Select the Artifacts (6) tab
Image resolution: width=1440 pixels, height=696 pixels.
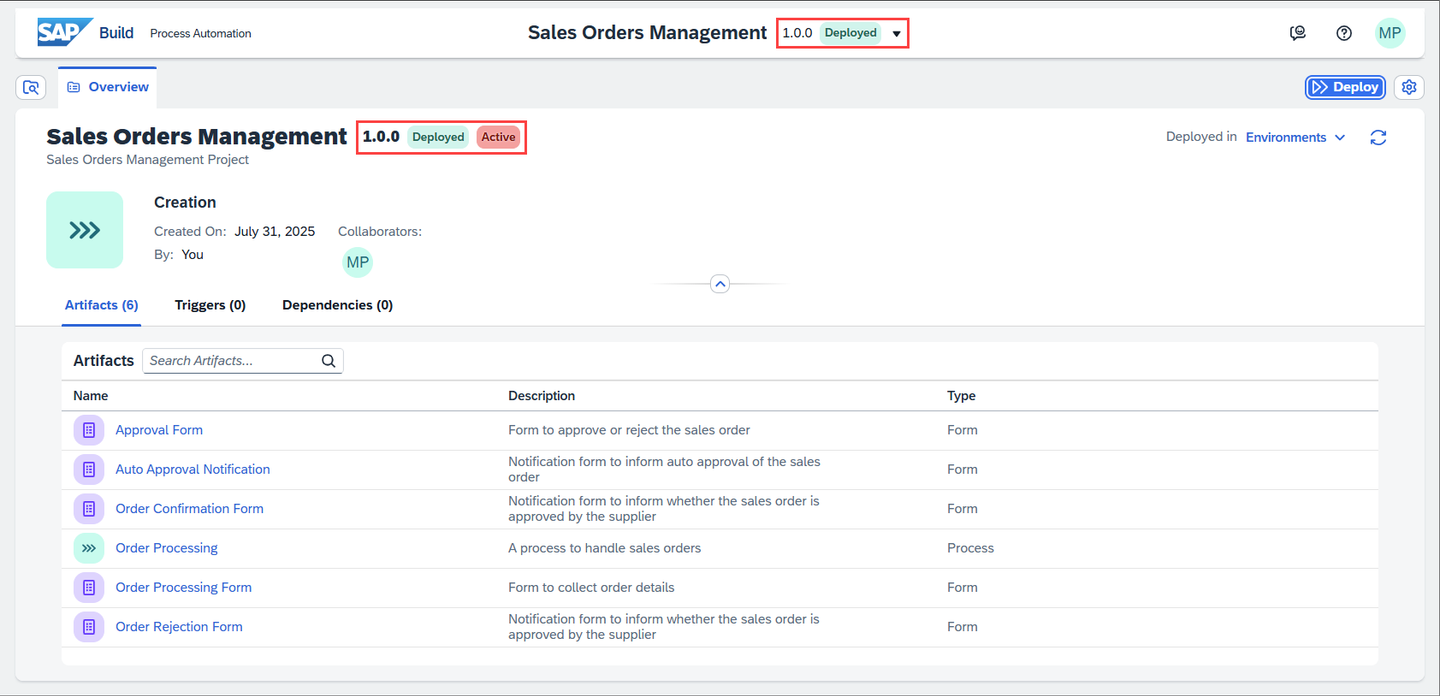[101, 305]
